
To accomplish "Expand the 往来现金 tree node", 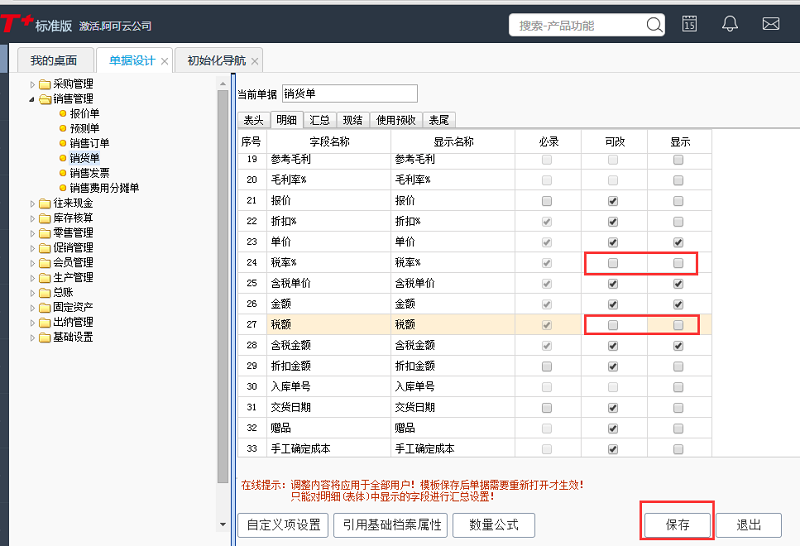I will (32, 204).
